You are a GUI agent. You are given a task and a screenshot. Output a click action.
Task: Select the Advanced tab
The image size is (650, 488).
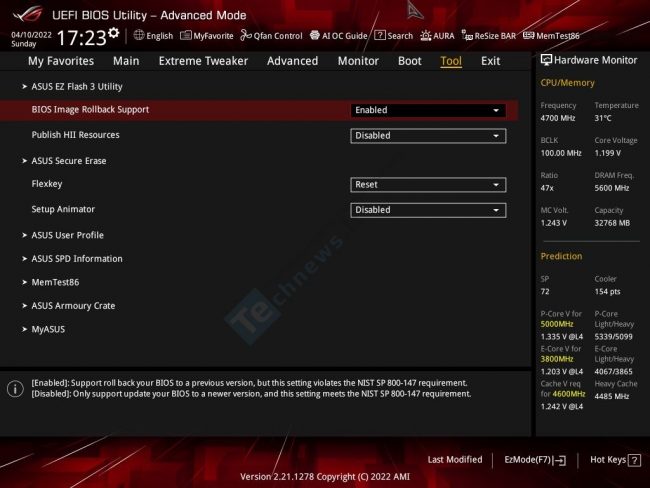click(x=293, y=61)
